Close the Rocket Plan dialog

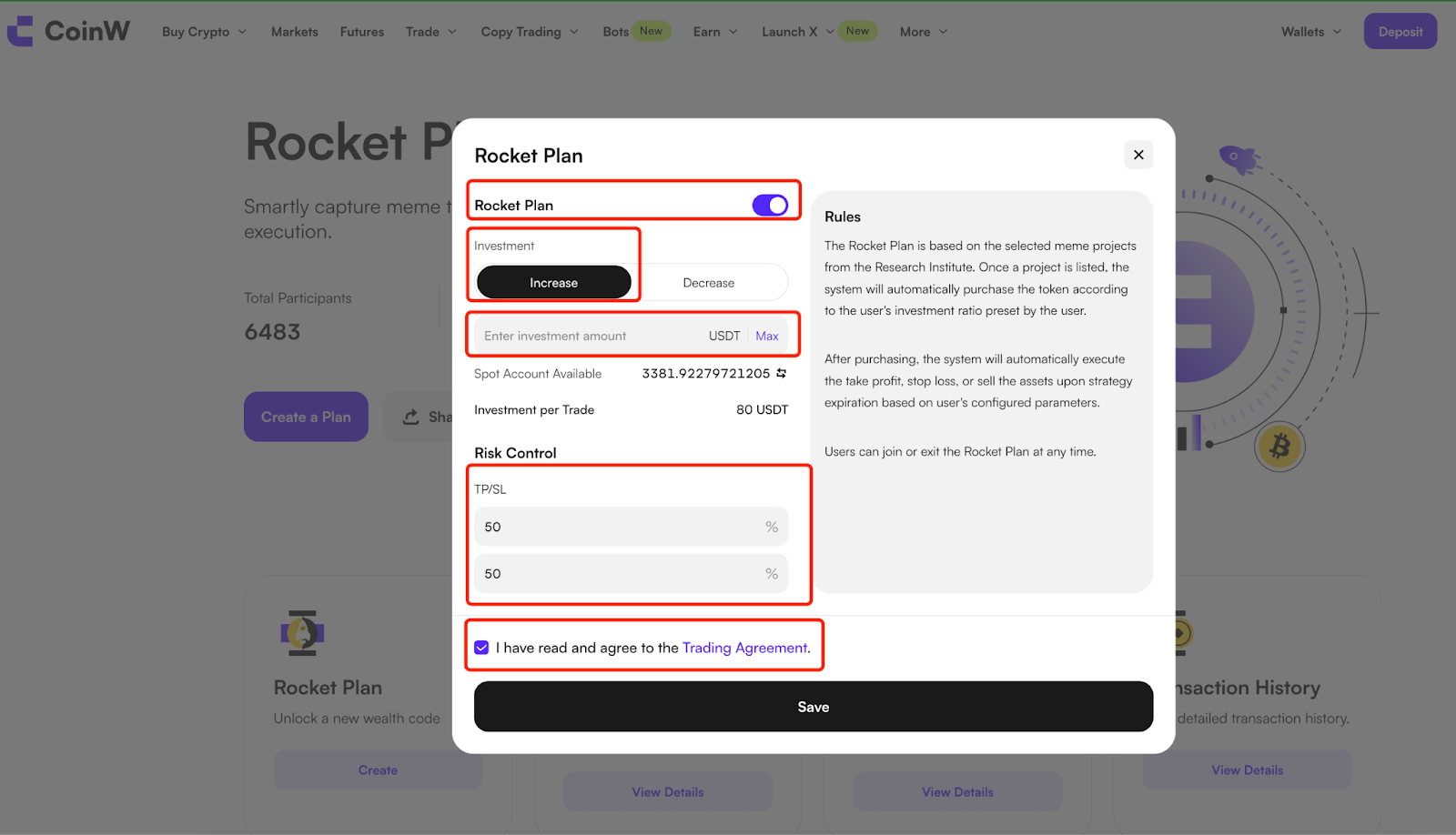(x=1138, y=155)
